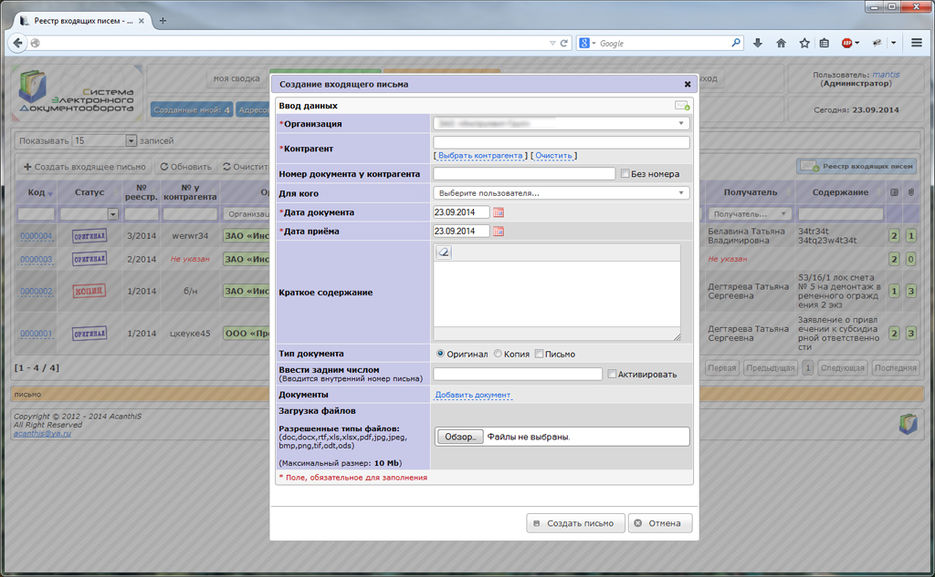Close the incoming letter creation dialog
Viewport: 935px width, 577px height.
pos(687,85)
